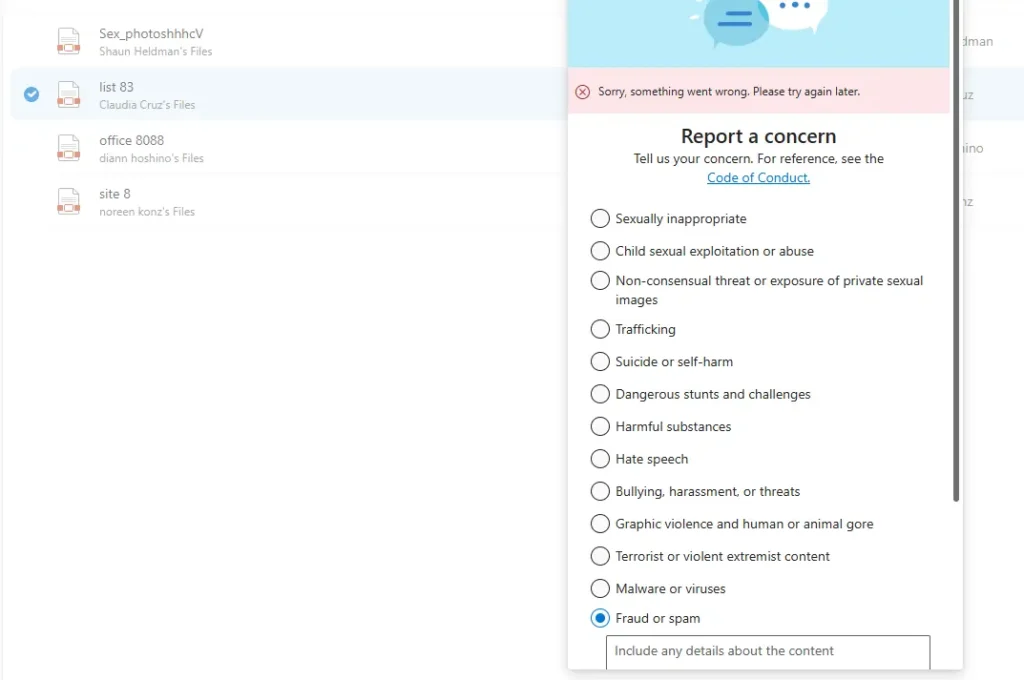Open the Sex_photoshhhcV document icon
The width and height of the screenshot is (1024, 680).
67,41
